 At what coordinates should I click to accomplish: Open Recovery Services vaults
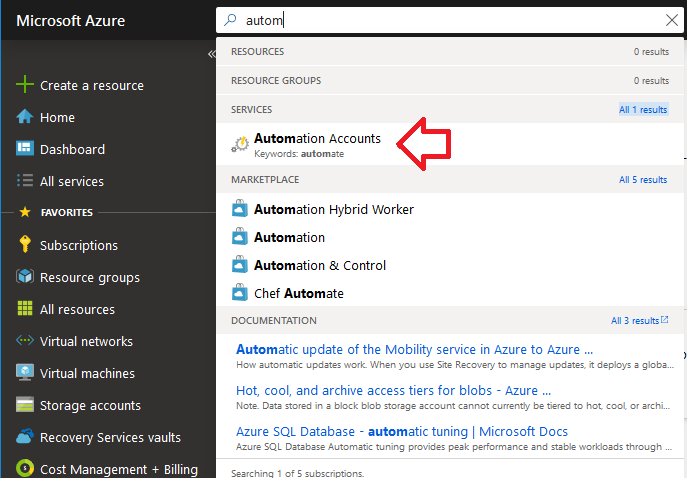(110, 437)
